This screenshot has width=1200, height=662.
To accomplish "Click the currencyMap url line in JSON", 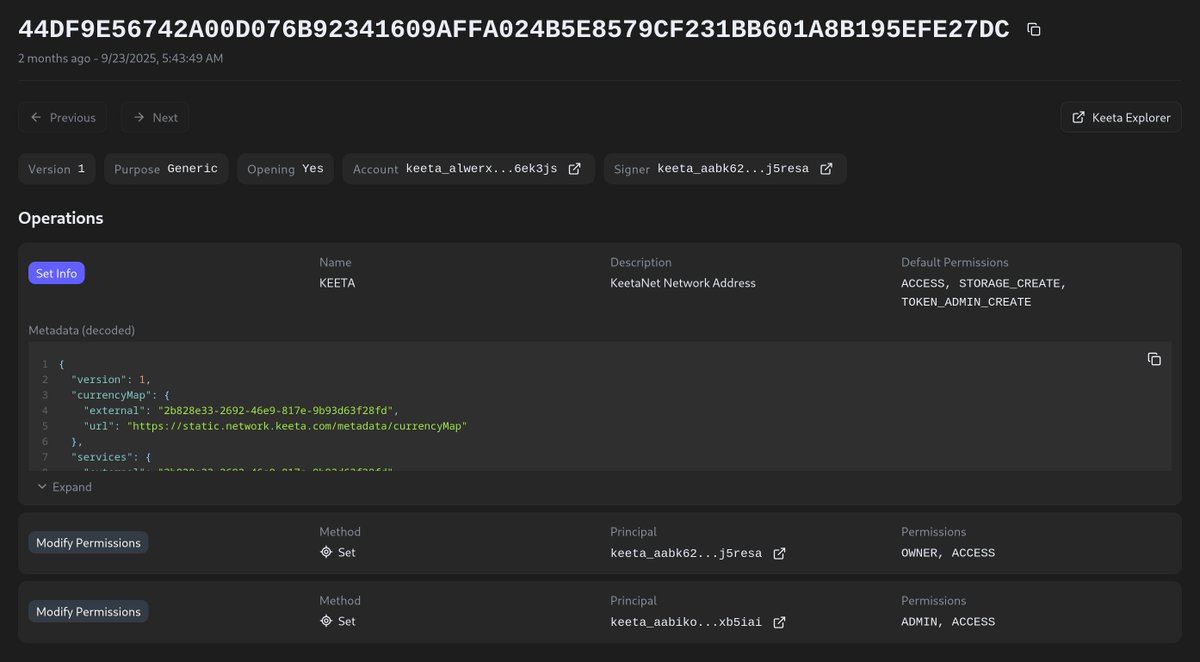I will (x=275, y=426).
